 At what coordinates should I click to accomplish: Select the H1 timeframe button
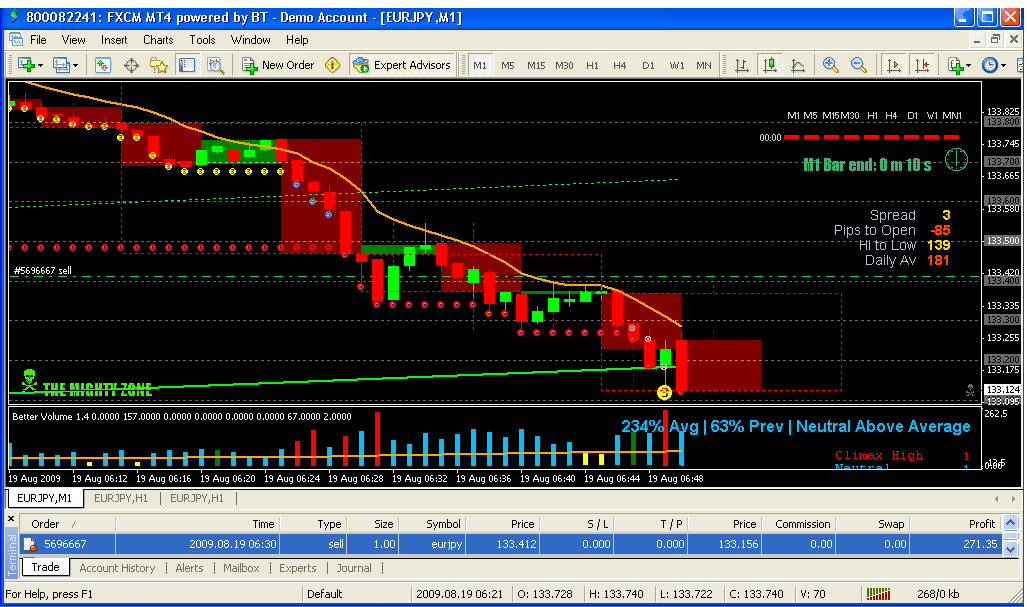[592, 65]
